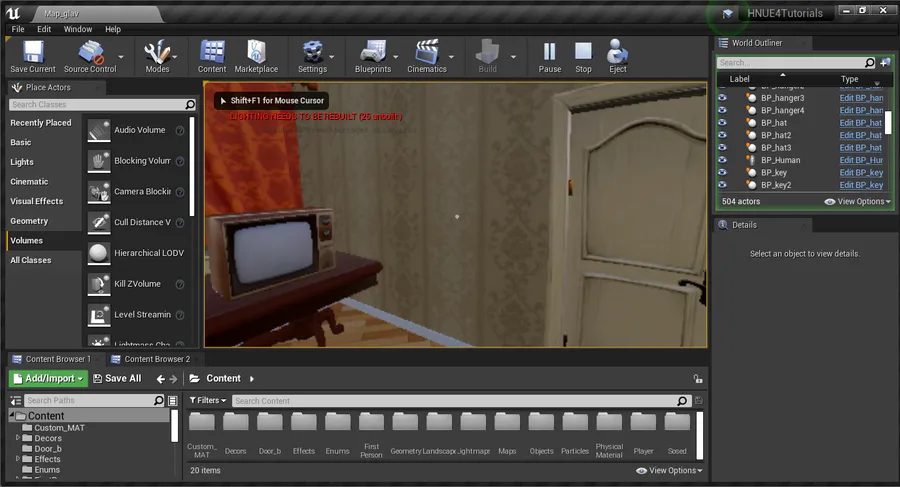The width and height of the screenshot is (900, 487).
Task: Select the Hierarchical LOD Volume icon
Action: [x=99, y=253]
